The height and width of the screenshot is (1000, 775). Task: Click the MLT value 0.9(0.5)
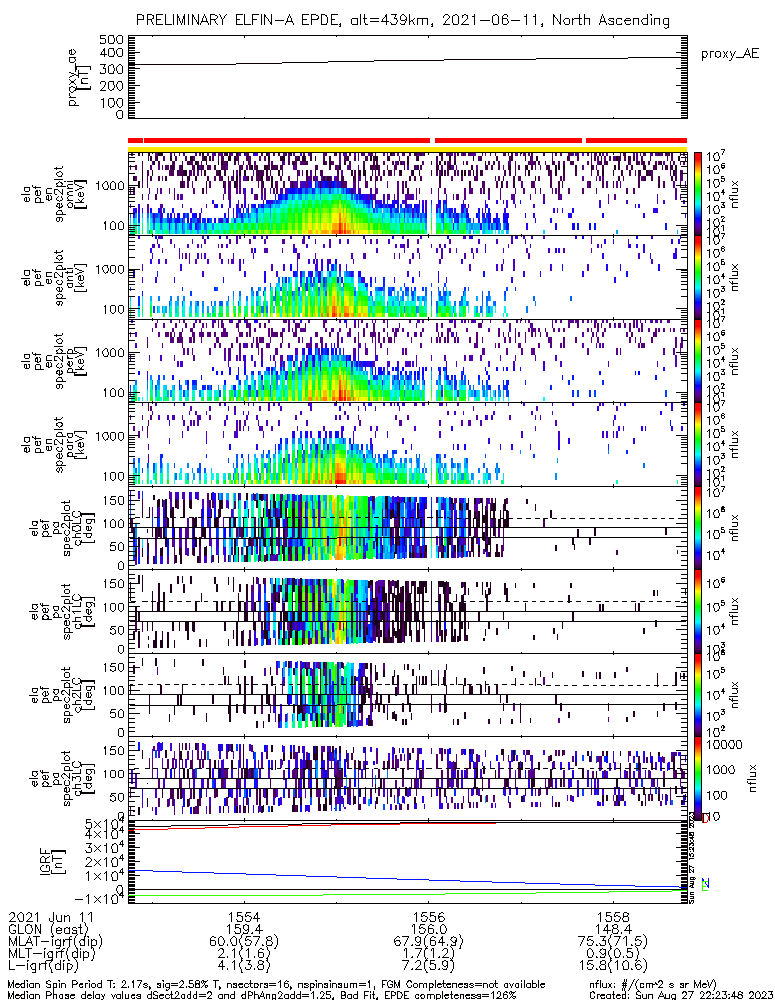614,953
